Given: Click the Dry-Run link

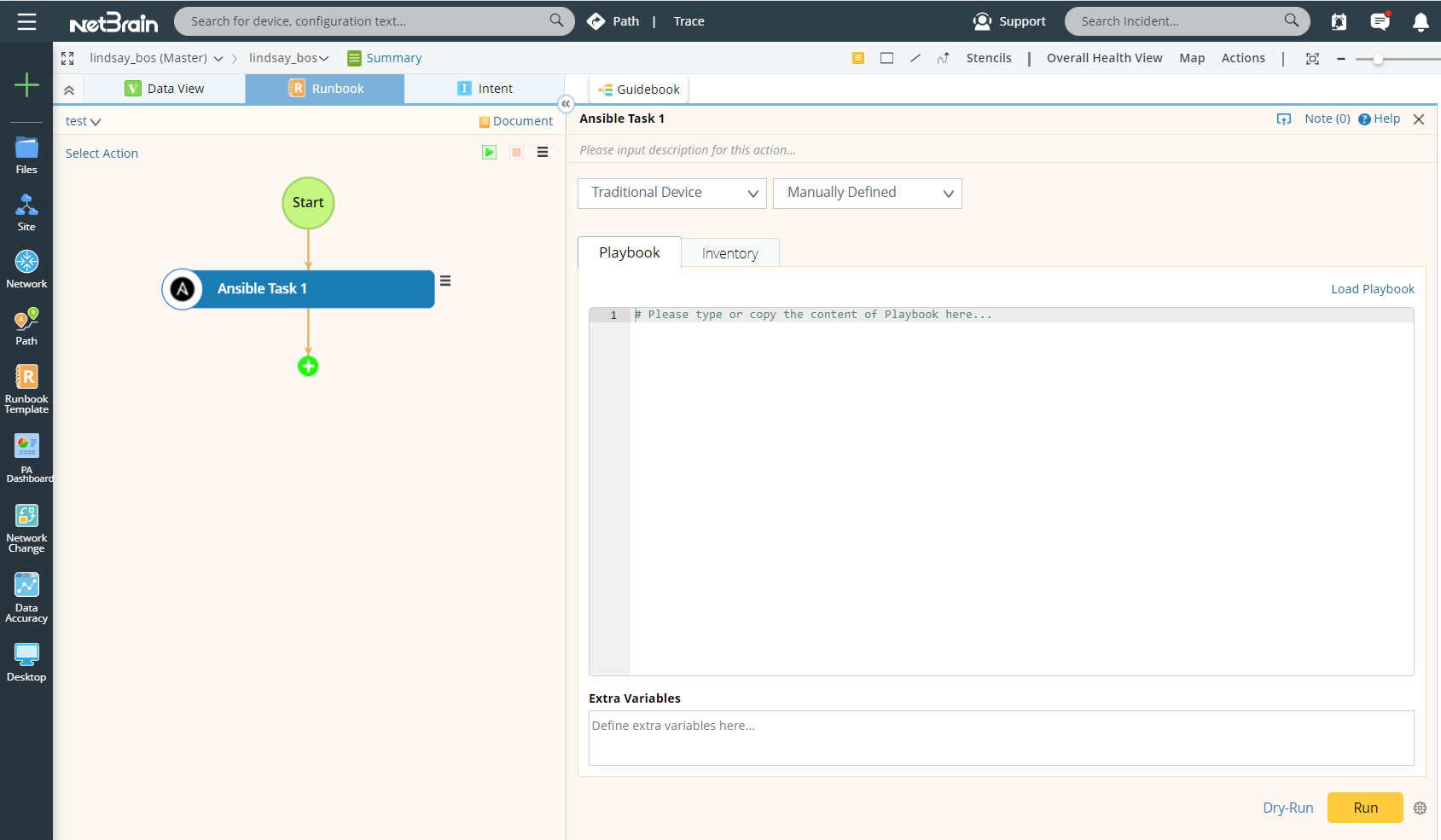Looking at the screenshot, I should pyautogui.click(x=1288, y=808).
